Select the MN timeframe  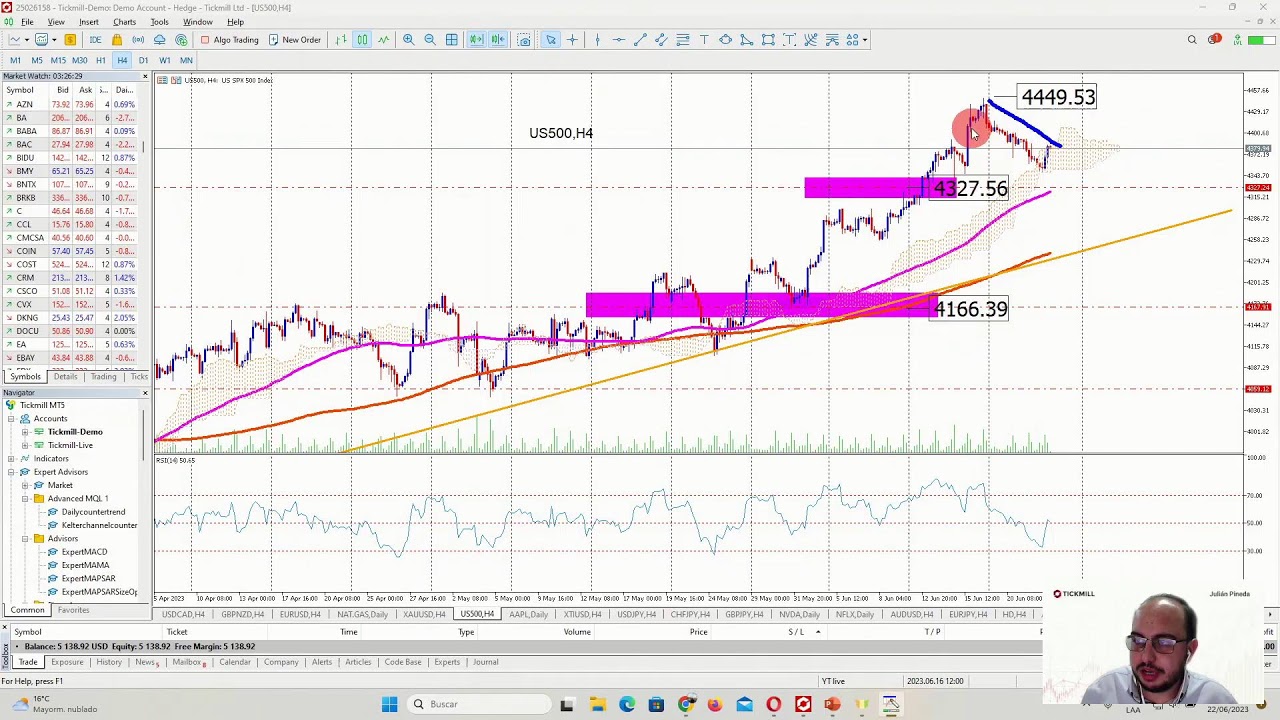click(x=186, y=60)
